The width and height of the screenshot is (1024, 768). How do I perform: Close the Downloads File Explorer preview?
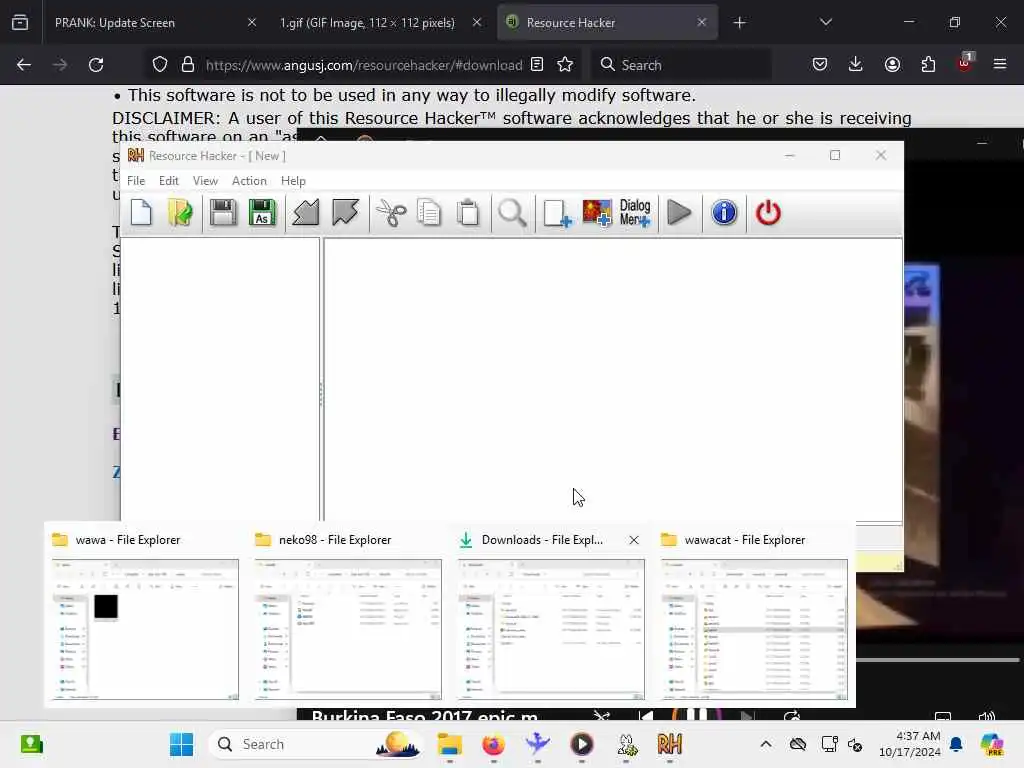click(x=633, y=540)
